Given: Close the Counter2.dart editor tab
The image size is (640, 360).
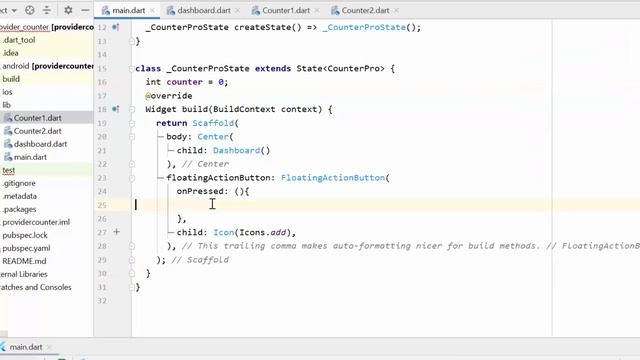Looking at the screenshot, I should tap(396, 11).
